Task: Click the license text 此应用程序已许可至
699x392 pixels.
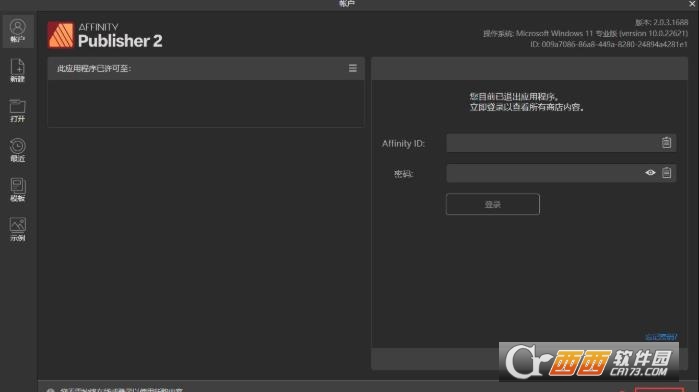Action: (x=94, y=69)
